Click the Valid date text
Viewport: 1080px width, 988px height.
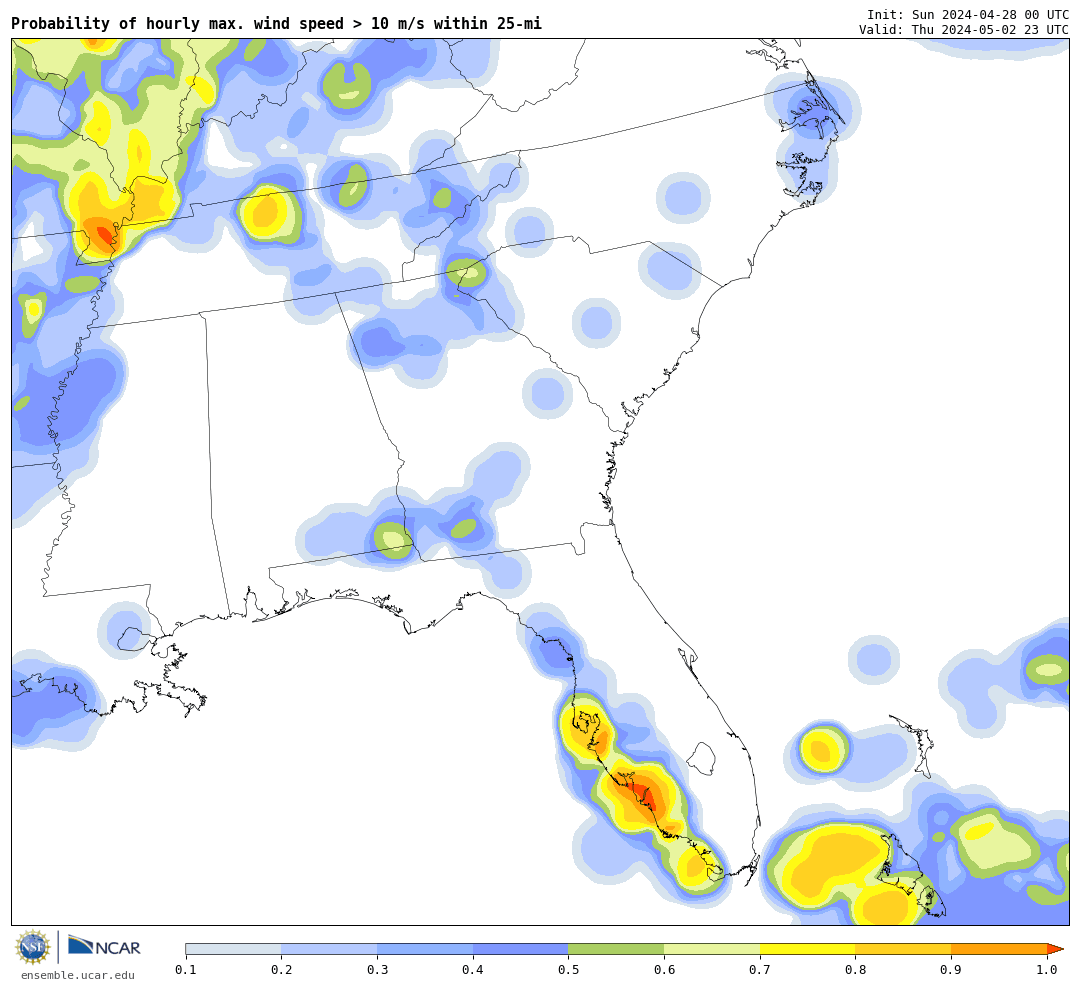[x=964, y=30]
